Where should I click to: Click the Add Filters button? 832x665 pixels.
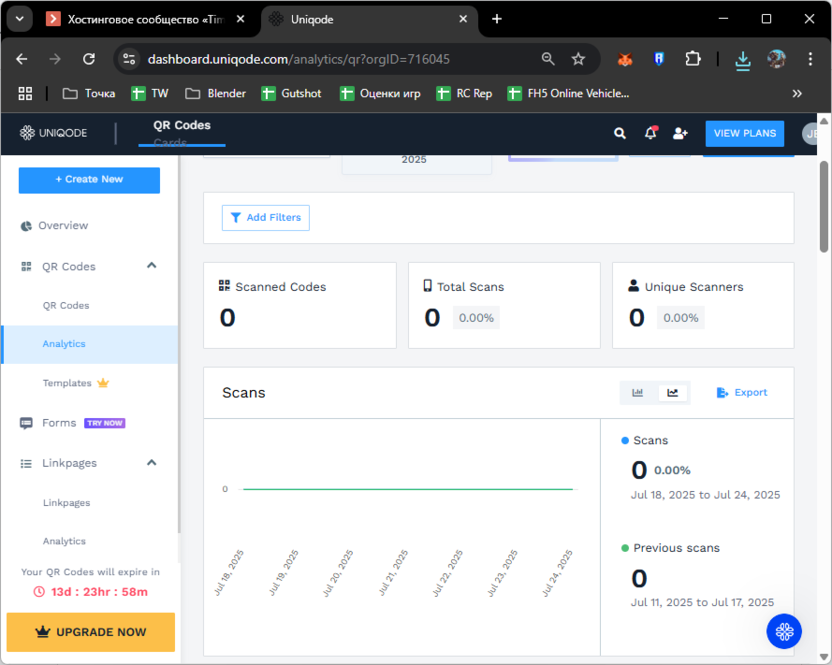pyautogui.click(x=266, y=218)
